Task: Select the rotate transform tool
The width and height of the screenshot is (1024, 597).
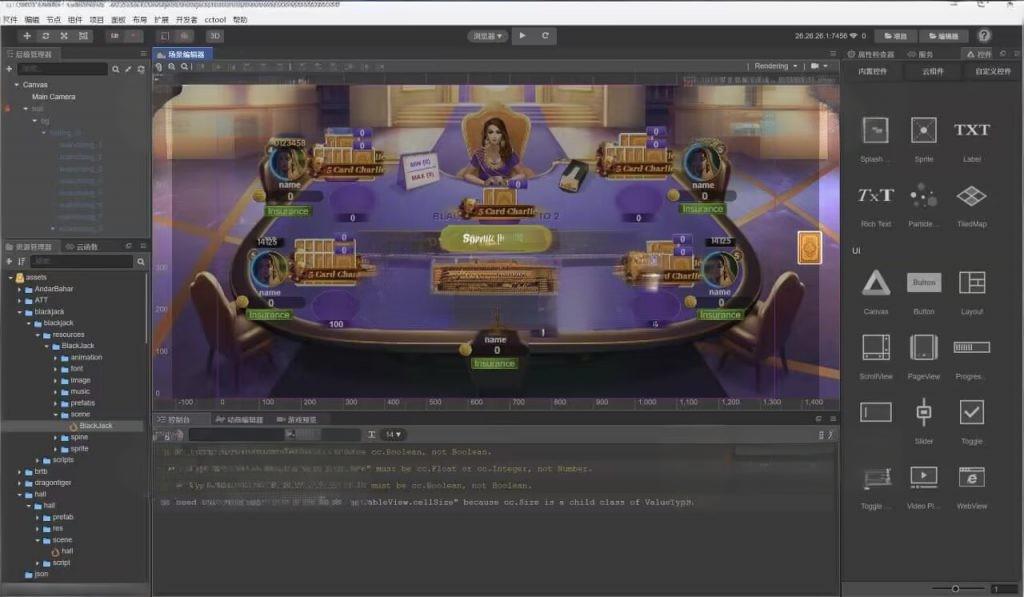Action: [x=46, y=36]
